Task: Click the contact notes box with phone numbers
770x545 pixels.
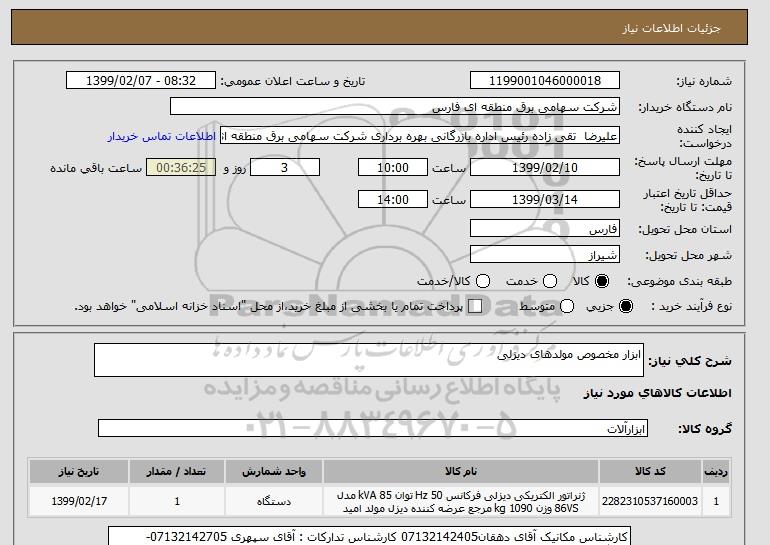Action: pyautogui.click(x=369, y=536)
